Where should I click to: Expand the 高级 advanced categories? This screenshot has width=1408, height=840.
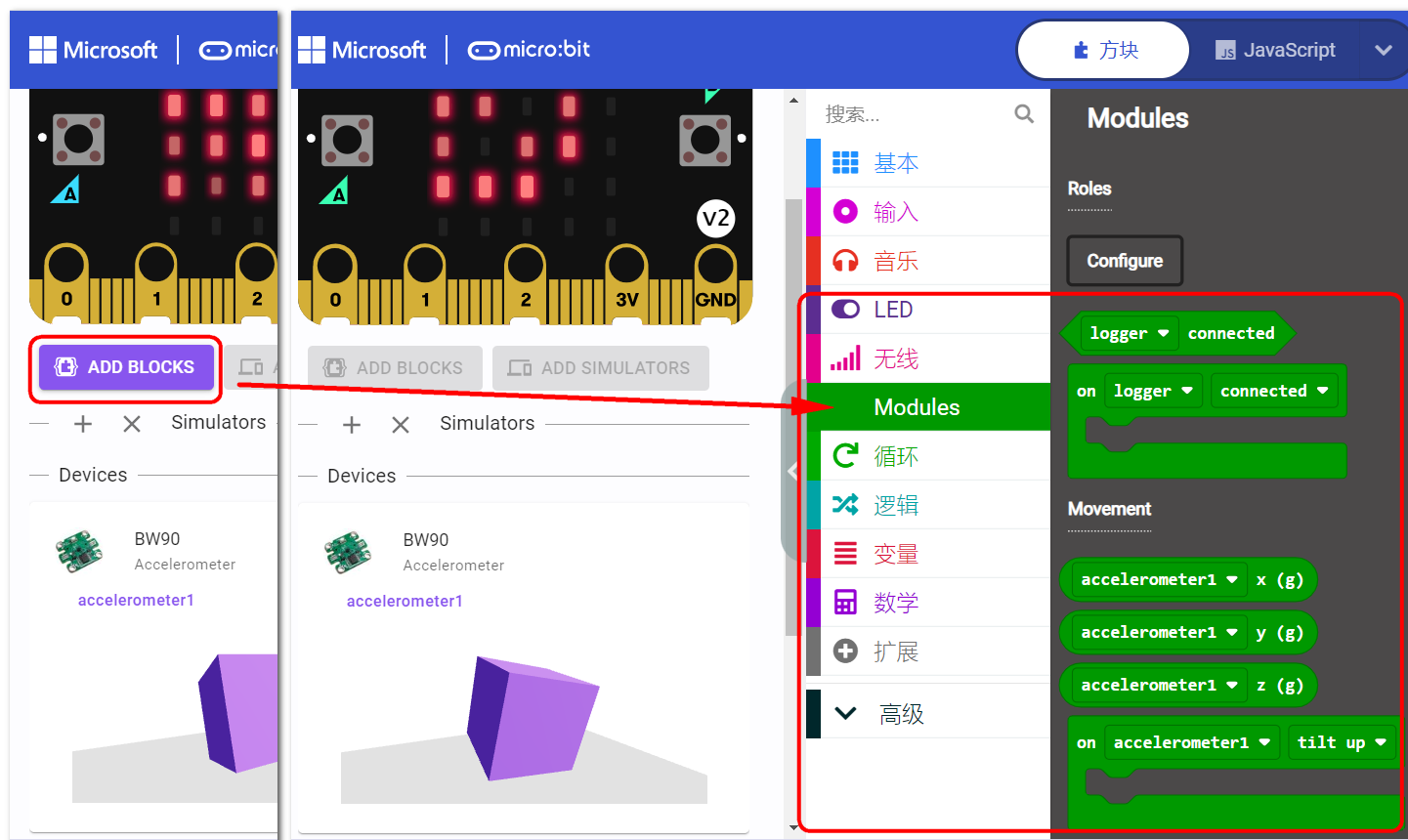tap(899, 714)
